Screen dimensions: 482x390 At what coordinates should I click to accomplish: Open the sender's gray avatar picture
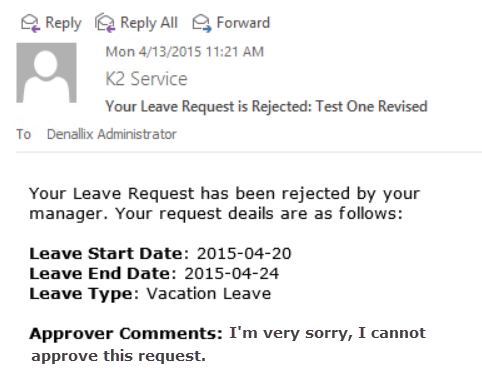47,73
